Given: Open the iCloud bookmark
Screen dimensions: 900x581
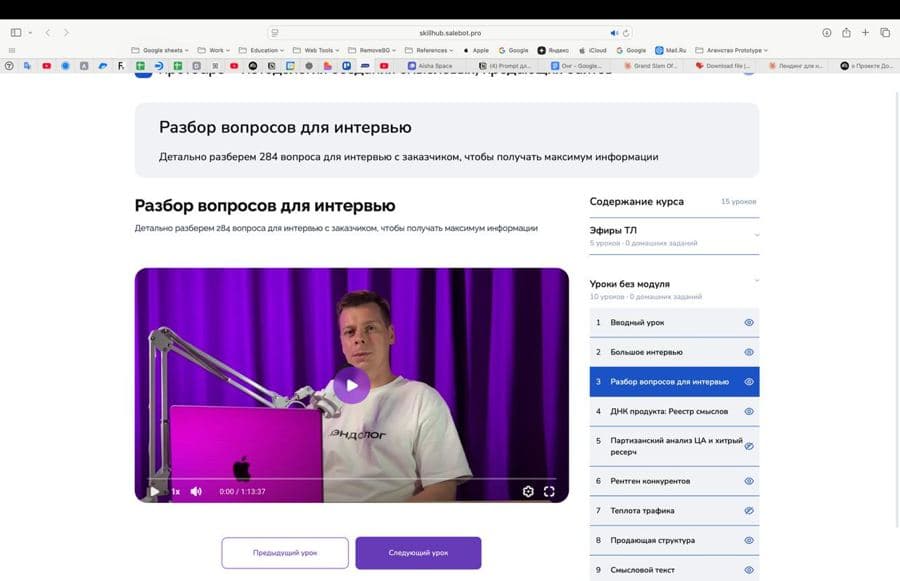Looking at the screenshot, I should (x=592, y=51).
